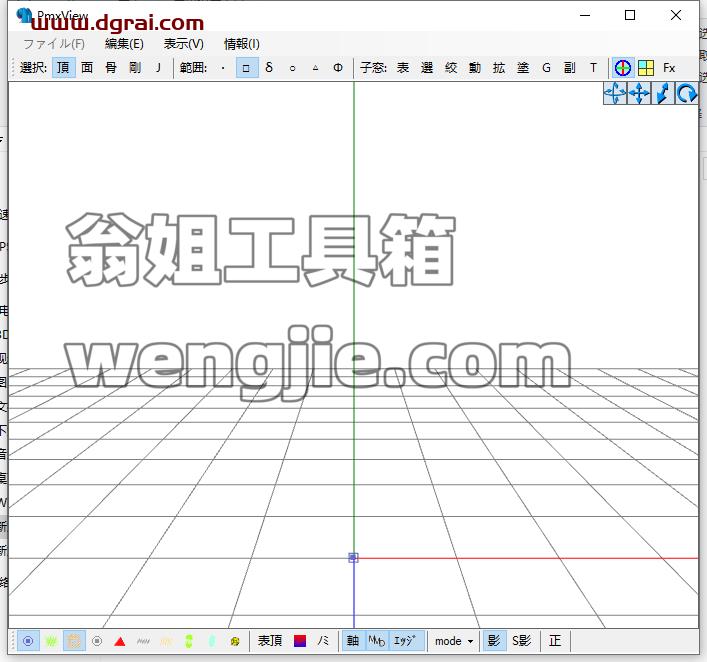Toggle the 表頂 front vertex option
707x662 pixels.
[270, 641]
